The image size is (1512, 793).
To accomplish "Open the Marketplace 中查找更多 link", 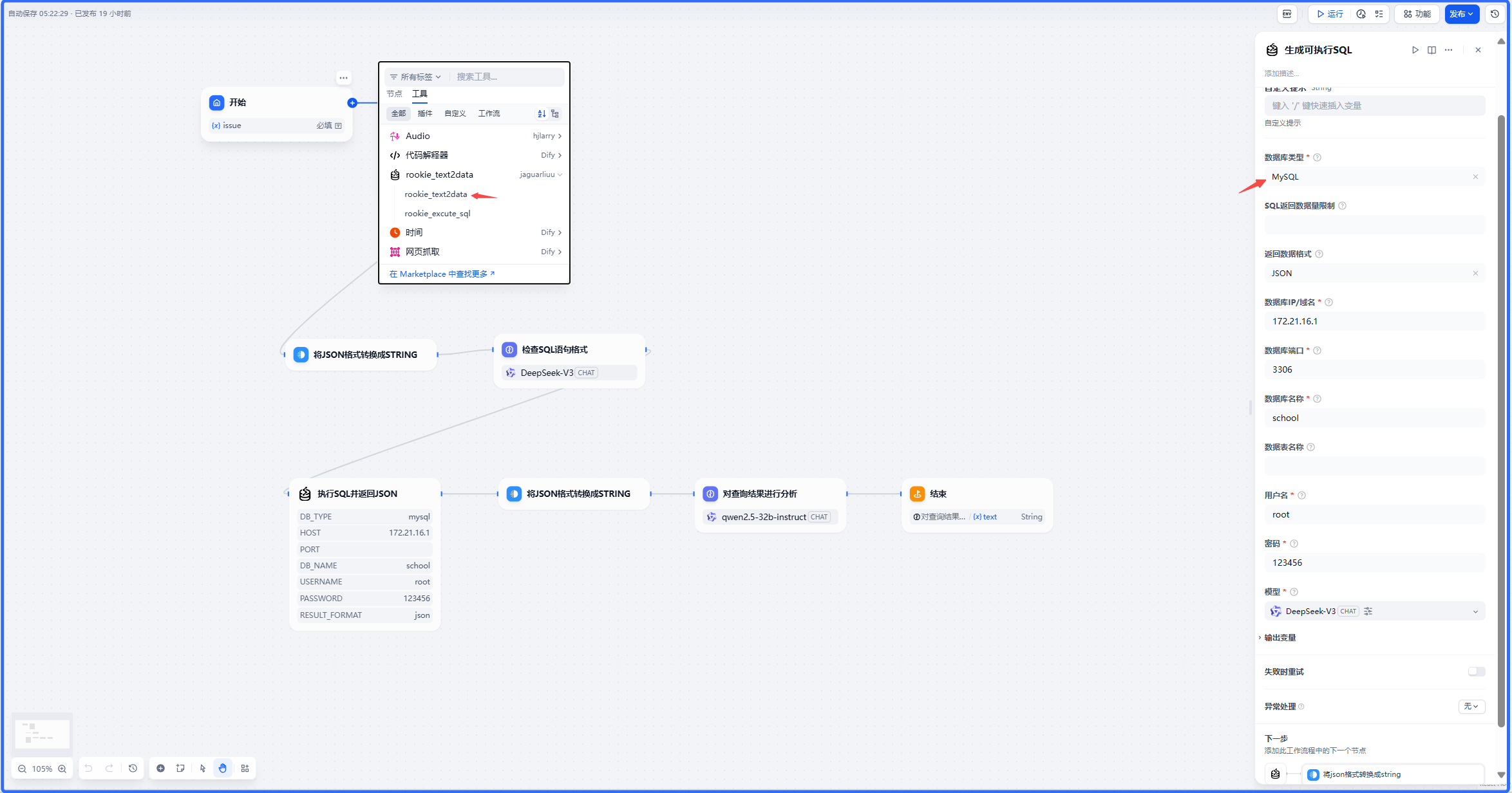I will tap(442, 274).
